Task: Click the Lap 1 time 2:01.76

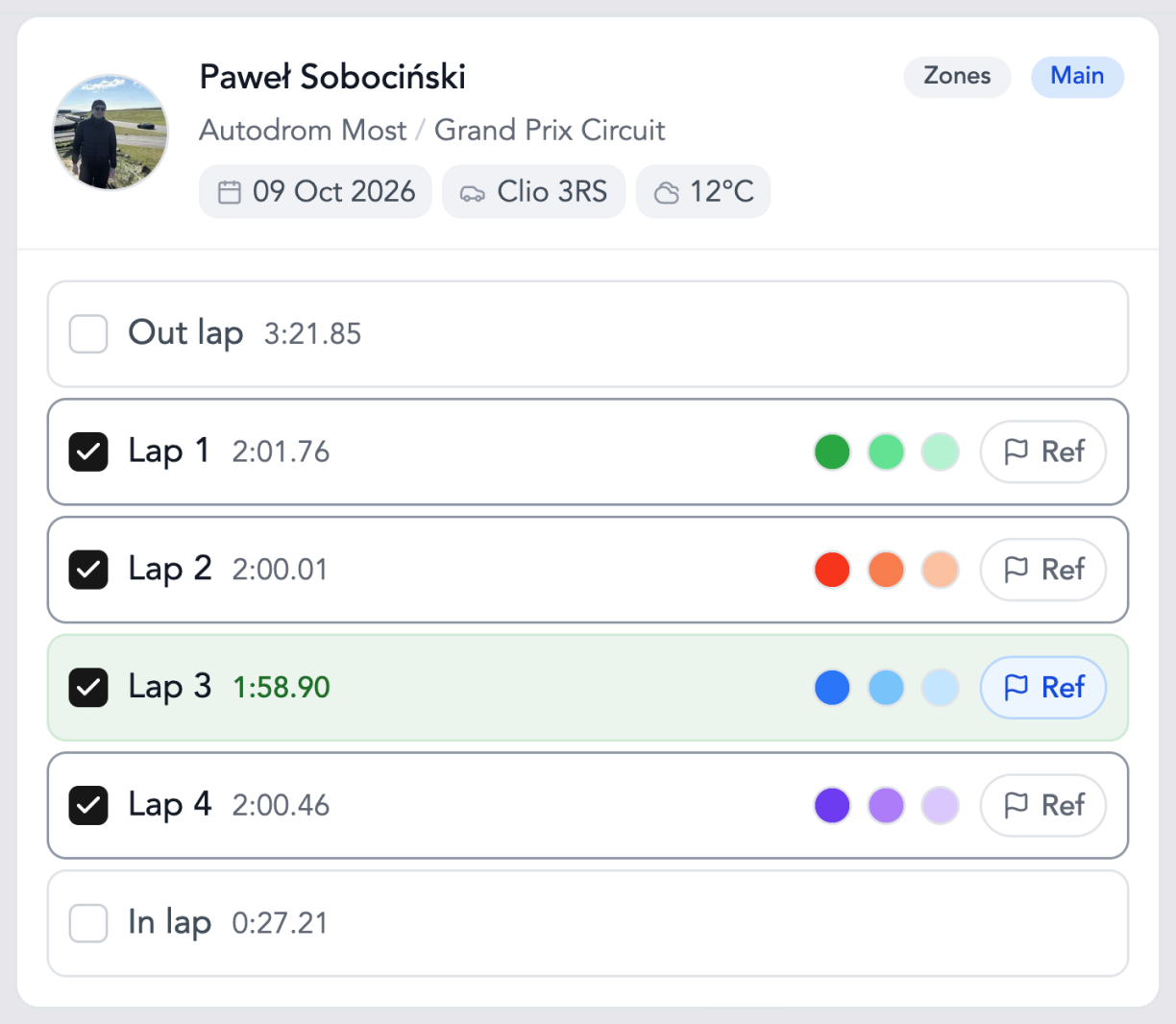Action: point(281,452)
